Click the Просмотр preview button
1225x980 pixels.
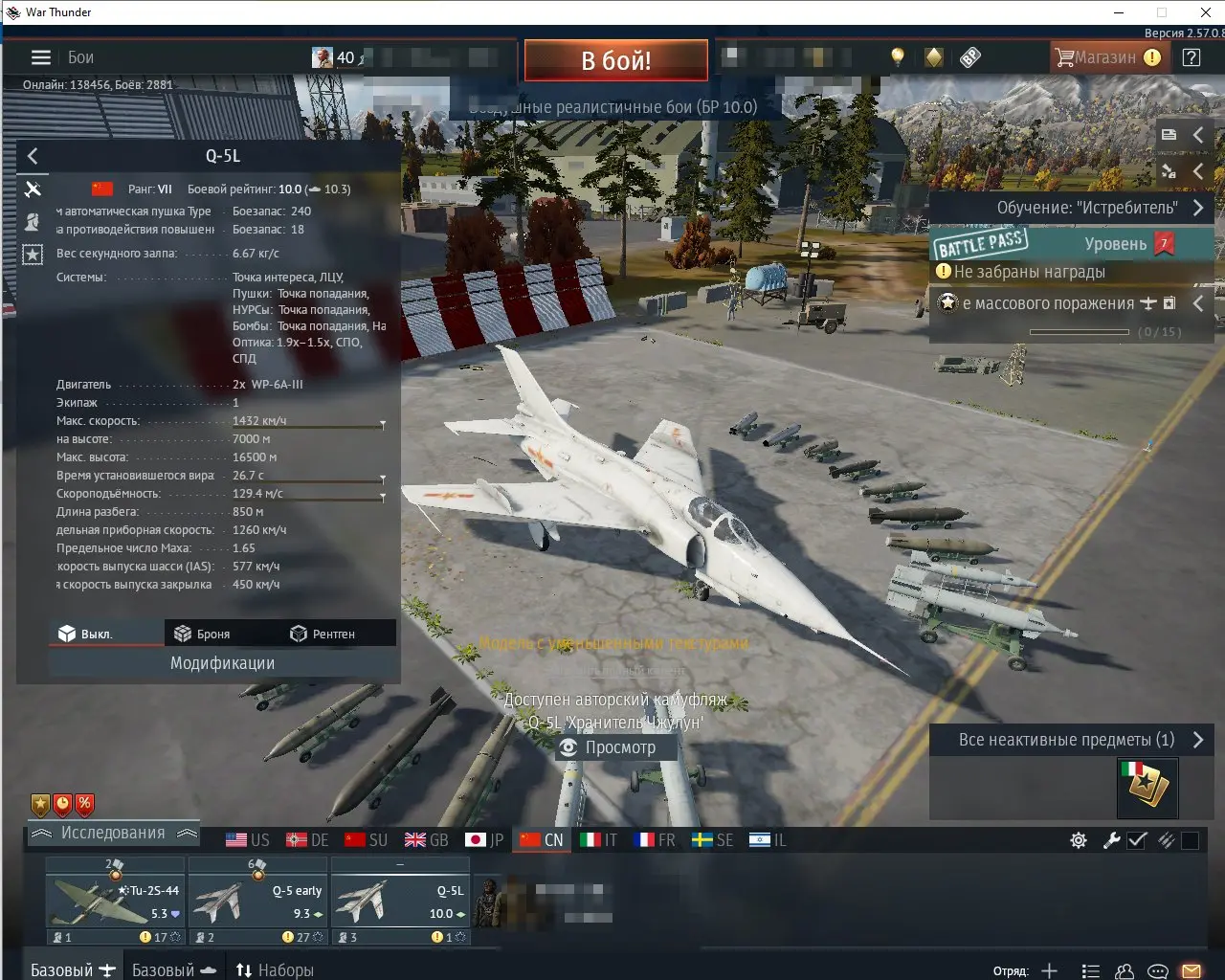pos(616,747)
